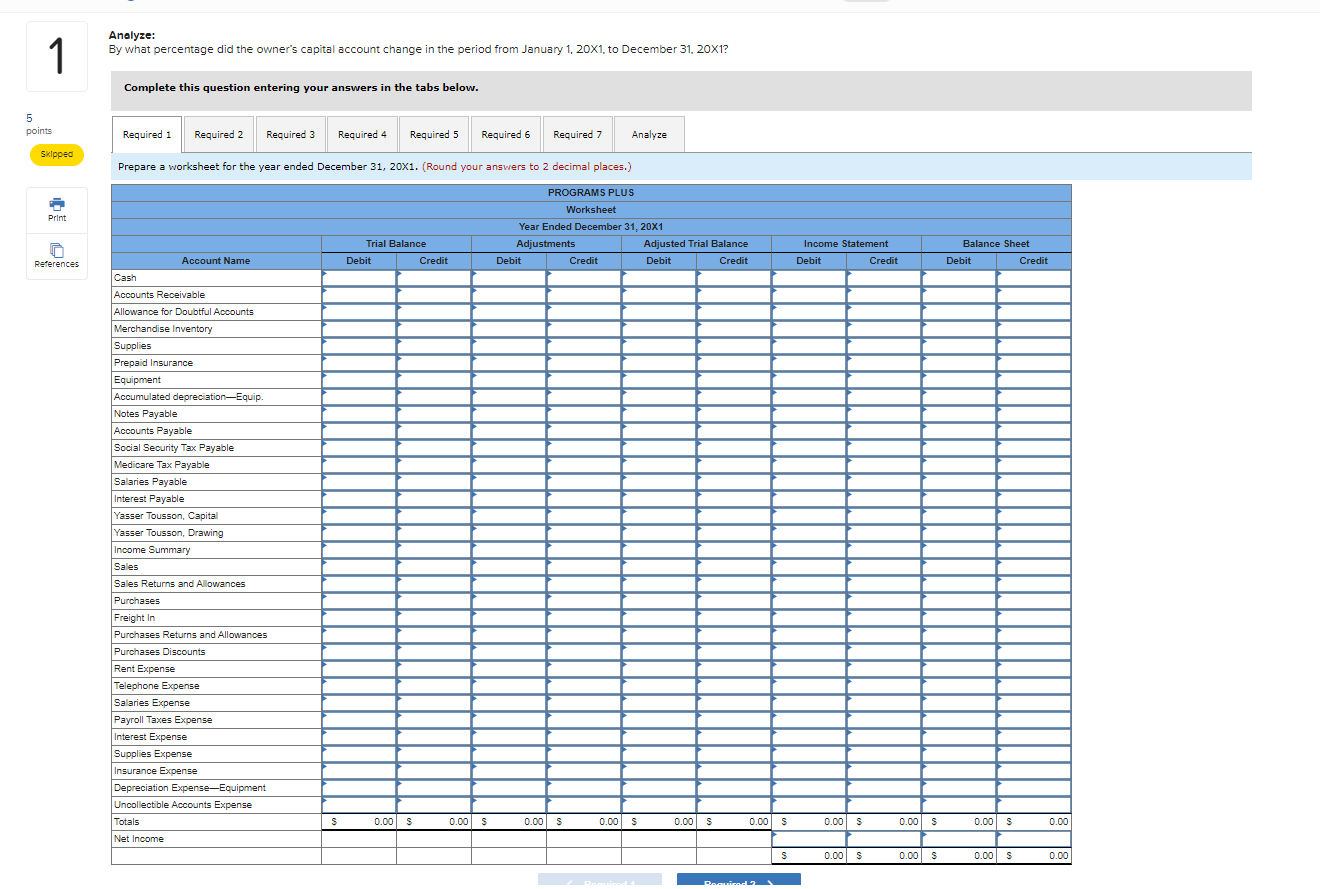
Task: Select Accounts Receivable Trial Balance debit cell
Action: (359, 295)
